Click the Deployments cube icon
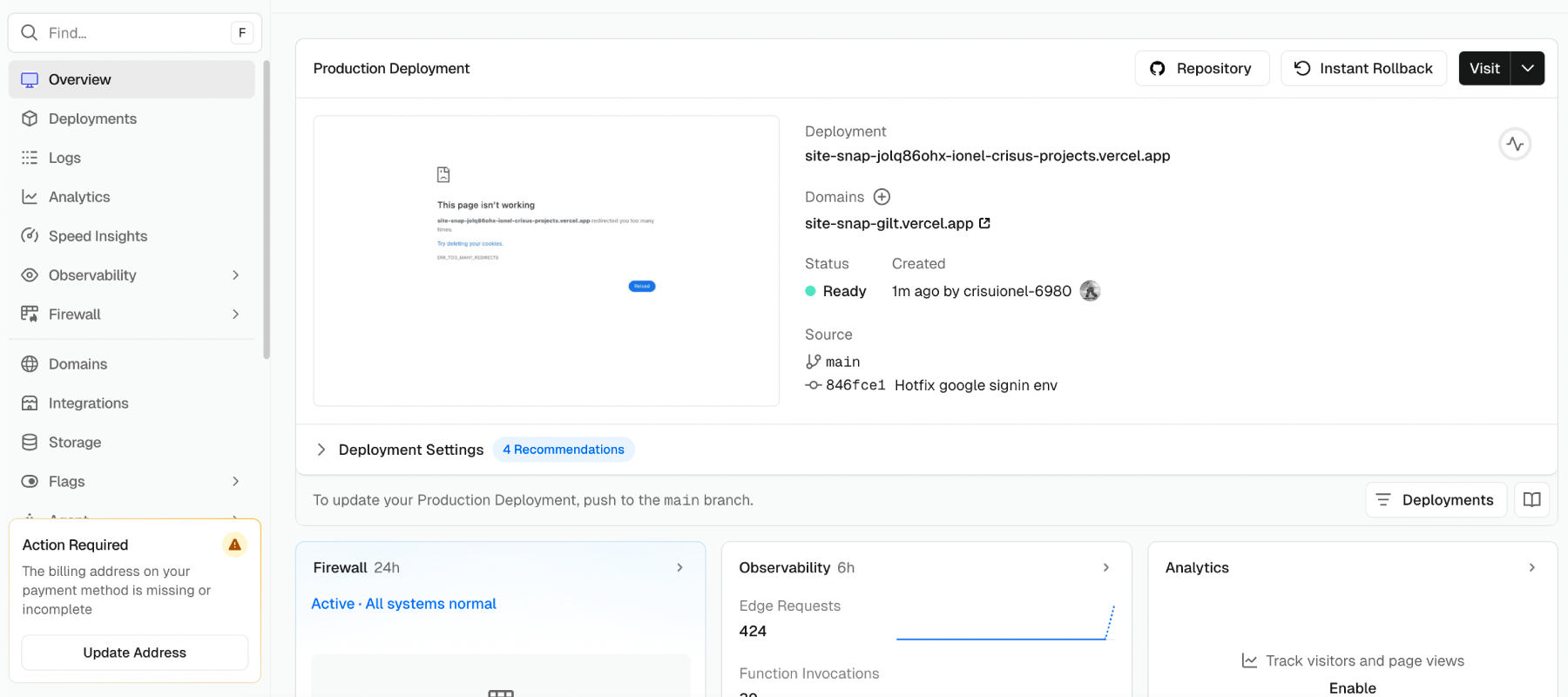Image resolution: width=1568 pixels, height=697 pixels. click(x=30, y=118)
